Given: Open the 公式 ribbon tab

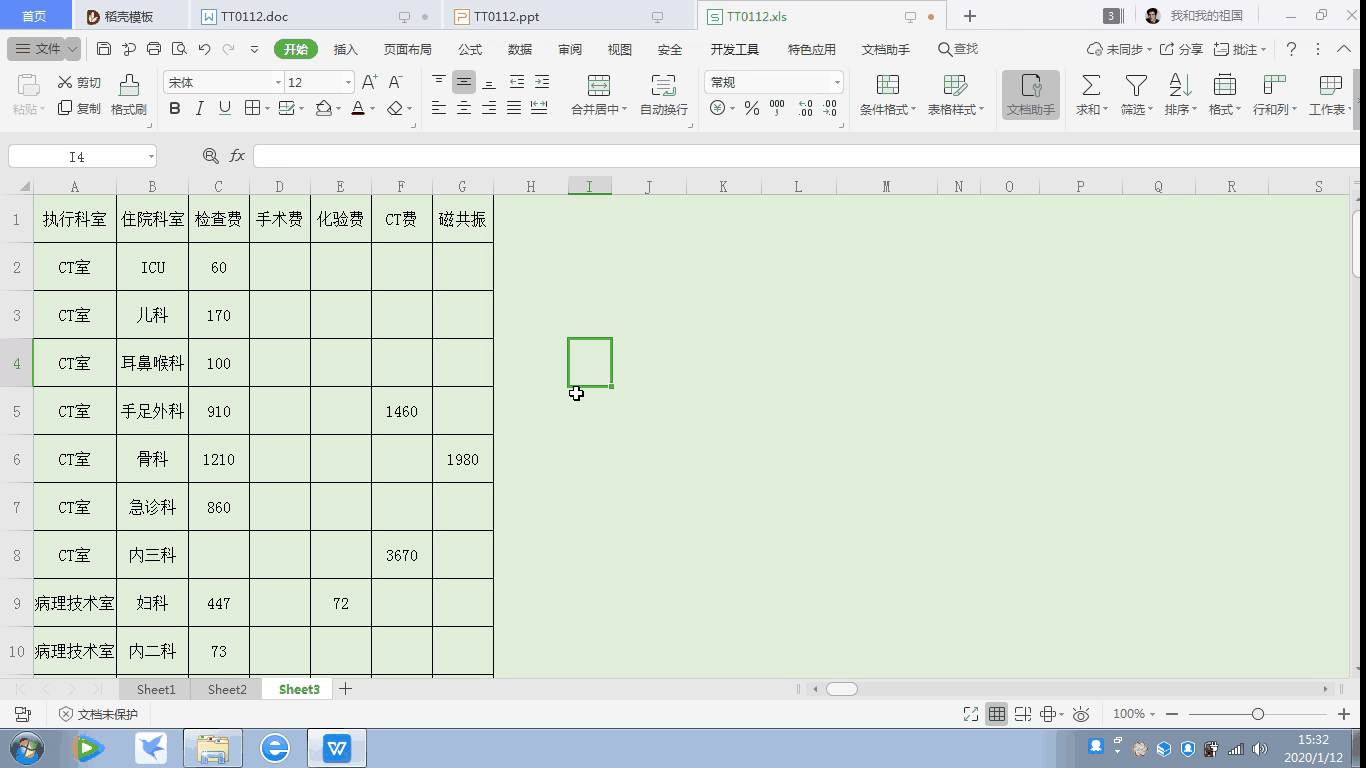Looking at the screenshot, I should [470, 49].
